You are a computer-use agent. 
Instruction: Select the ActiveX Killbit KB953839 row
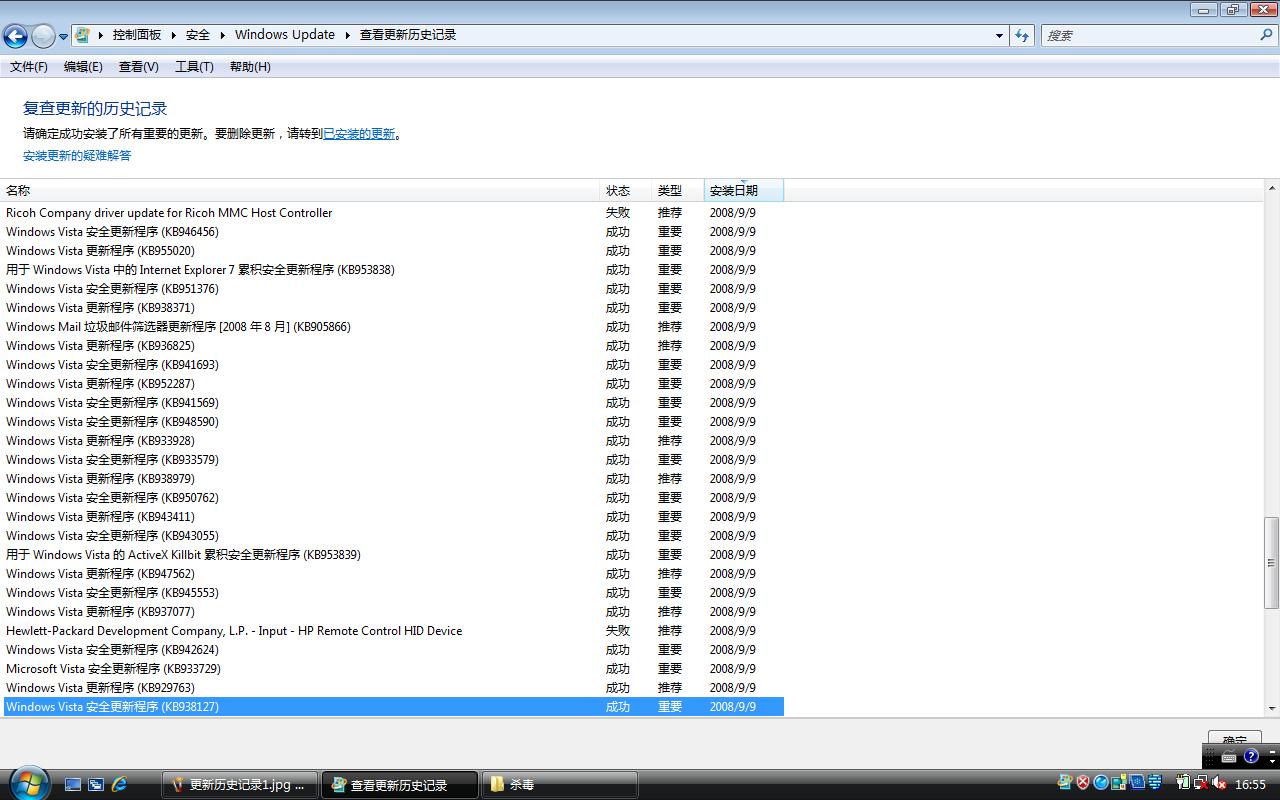pyautogui.click(x=392, y=555)
